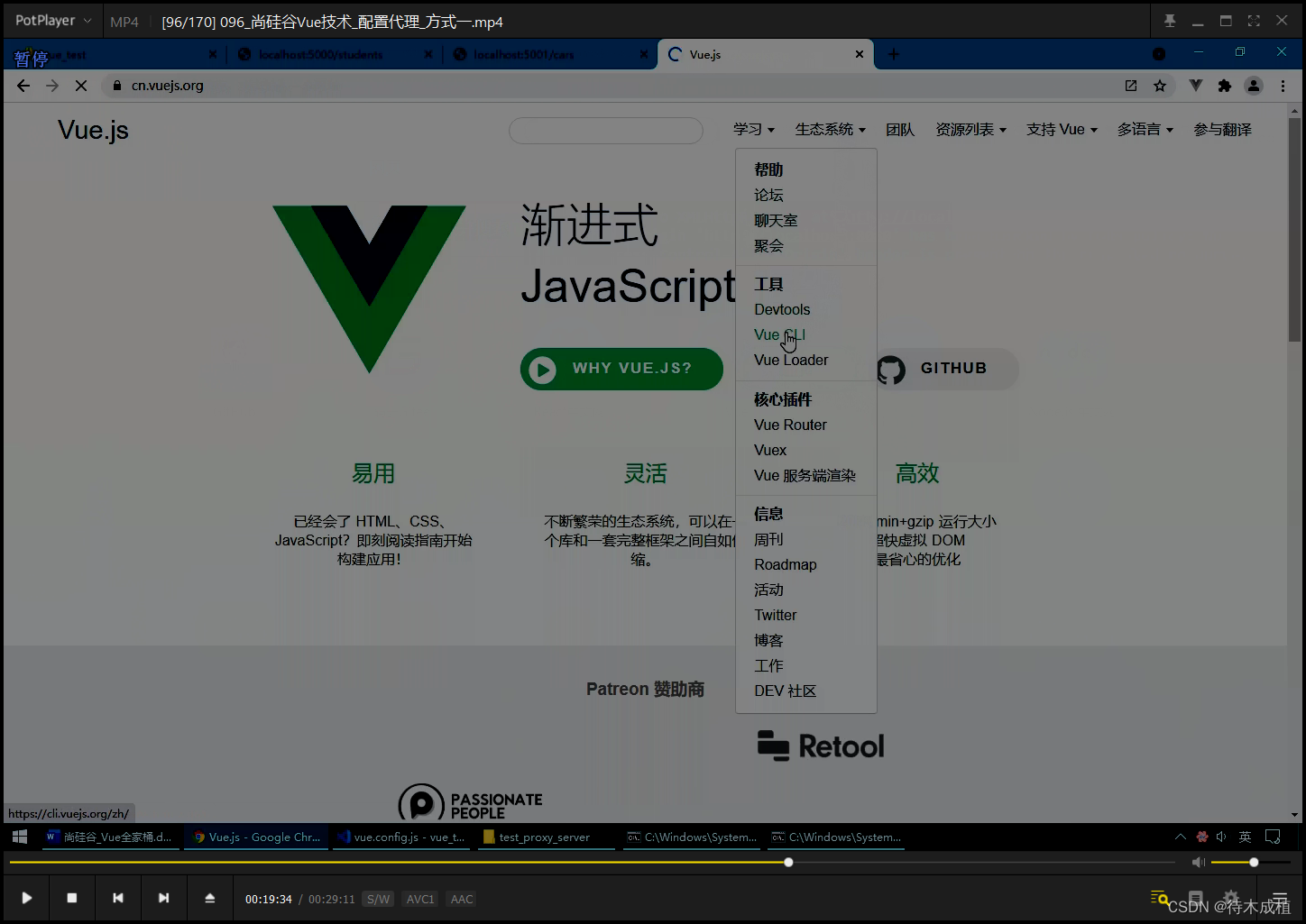
Task: Open Roadmap in the 信息 section
Action: 786,564
